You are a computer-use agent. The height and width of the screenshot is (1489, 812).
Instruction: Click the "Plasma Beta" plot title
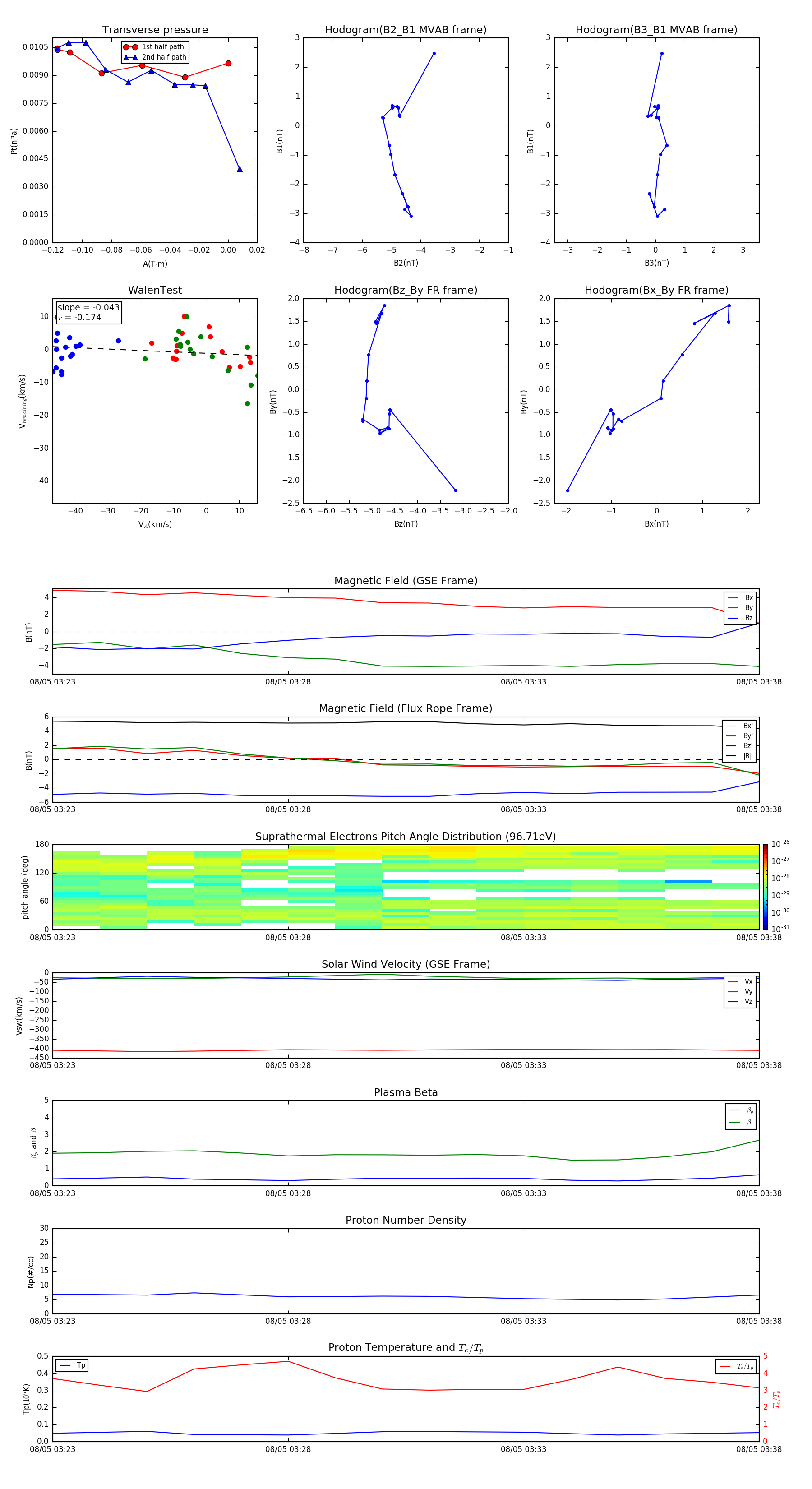pyautogui.click(x=406, y=1092)
